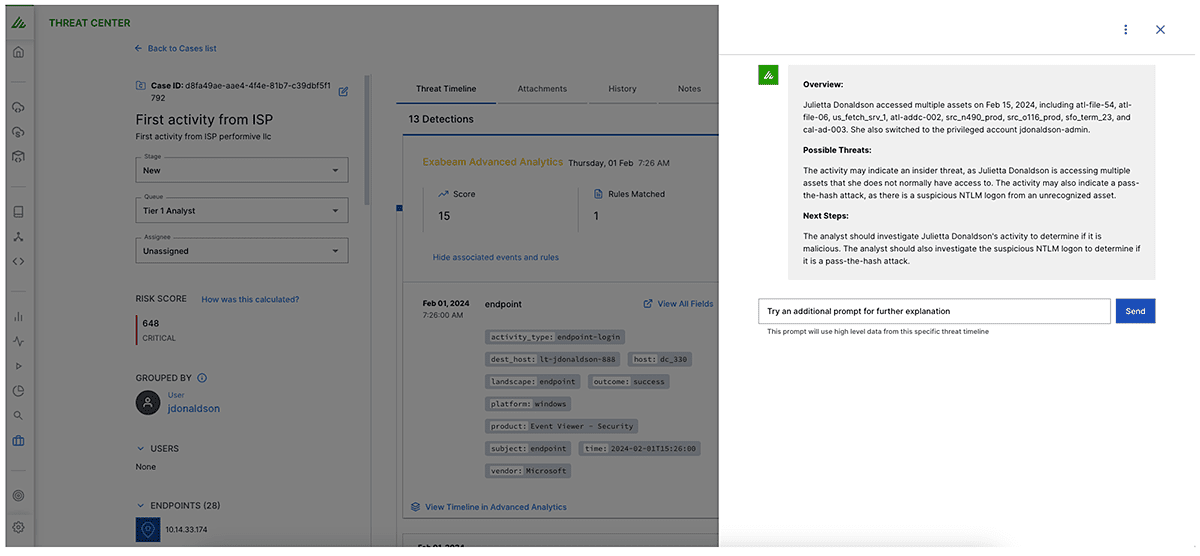Switch to the Threat Timeline tab
The image size is (1200, 556).
pos(446,89)
